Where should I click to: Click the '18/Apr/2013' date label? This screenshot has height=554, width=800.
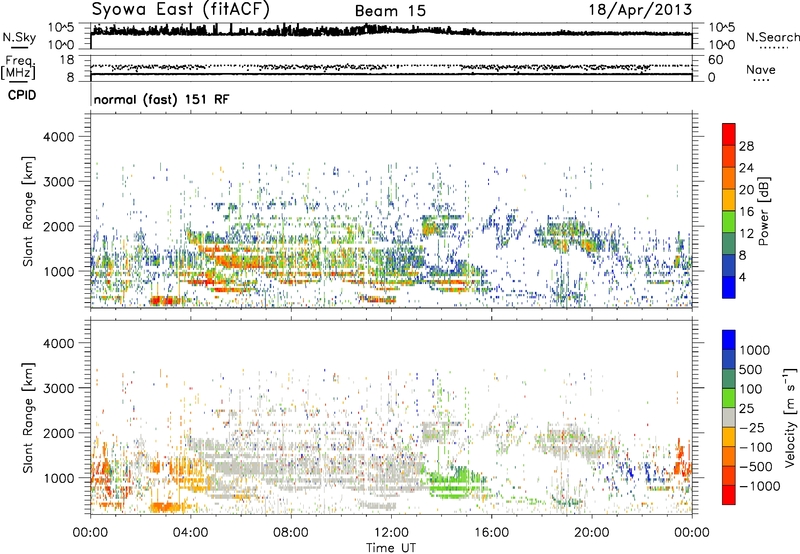tap(640, 10)
